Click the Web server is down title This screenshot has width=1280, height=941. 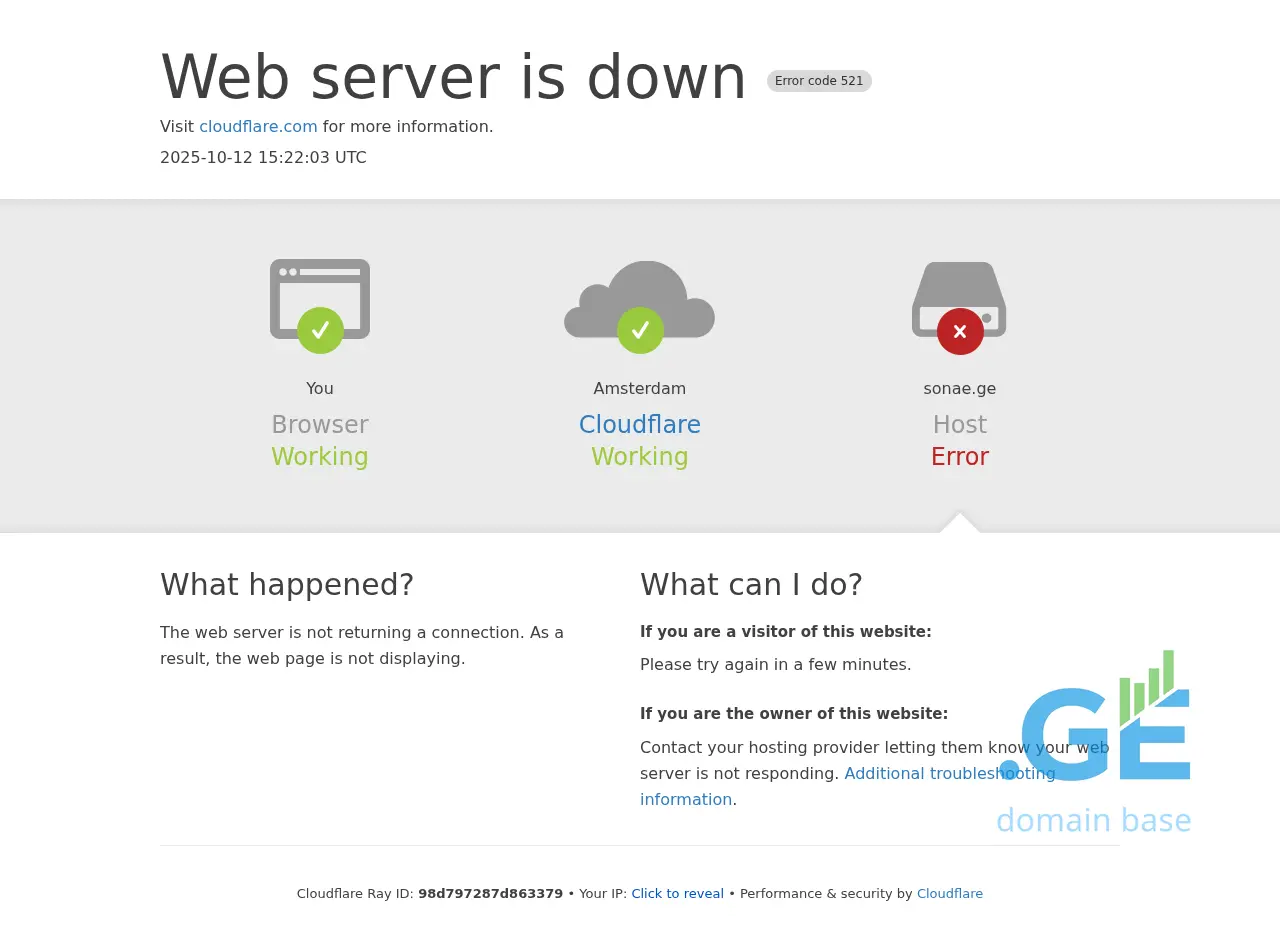(x=453, y=77)
